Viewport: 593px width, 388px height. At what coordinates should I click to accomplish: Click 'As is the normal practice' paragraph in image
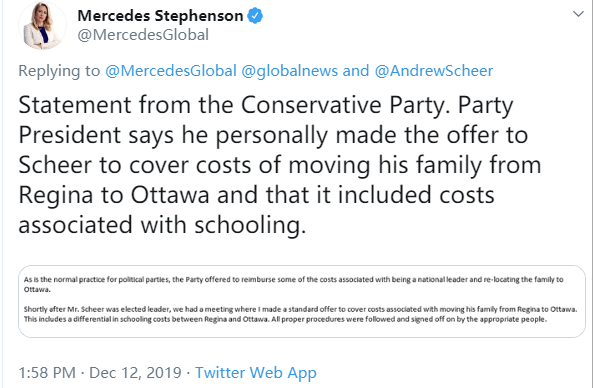293,284
